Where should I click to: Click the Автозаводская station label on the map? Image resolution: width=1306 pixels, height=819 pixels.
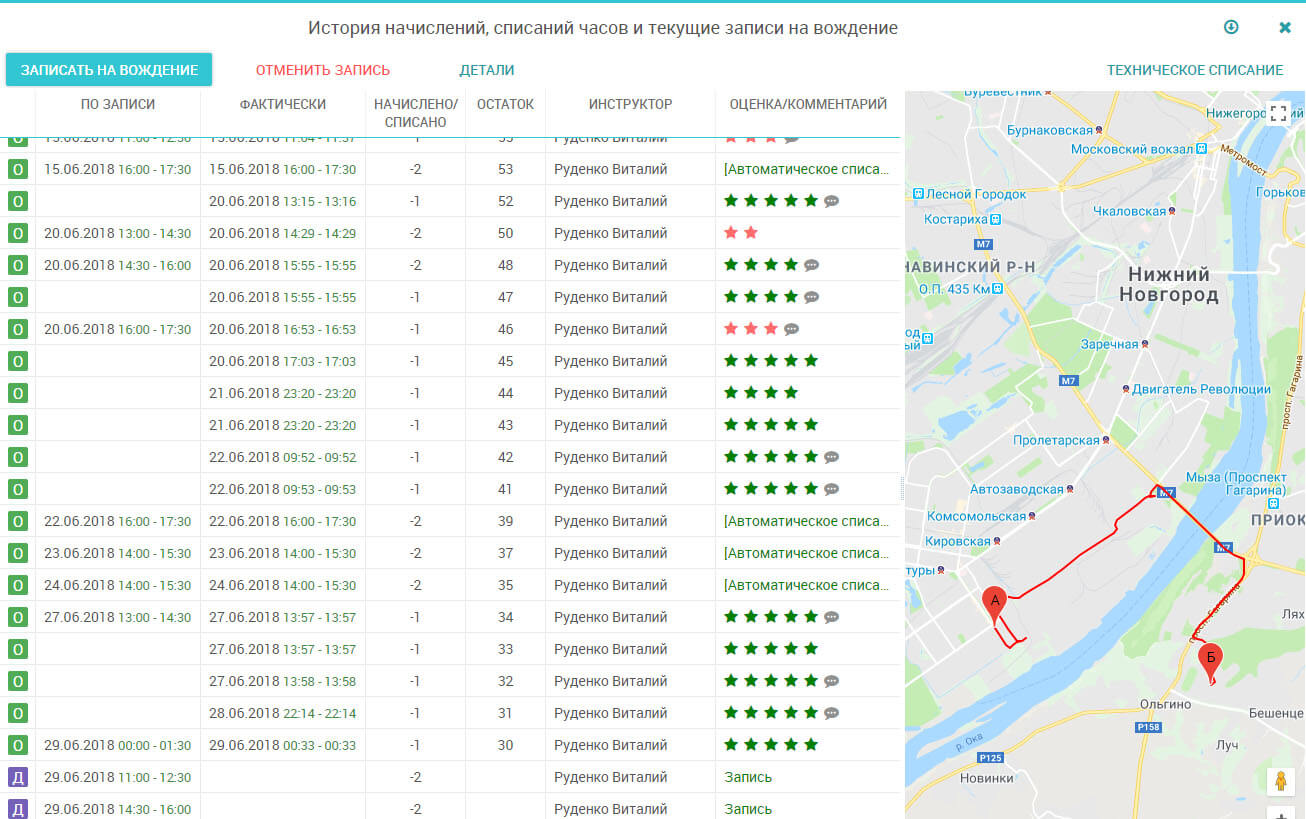tap(1022, 489)
